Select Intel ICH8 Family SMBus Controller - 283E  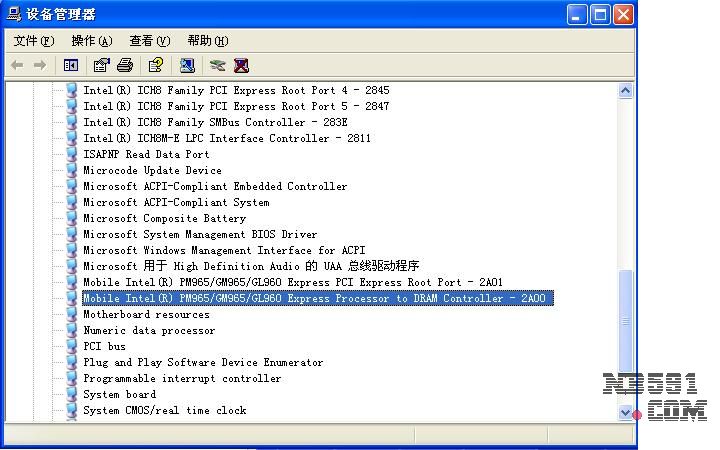pyautogui.click(x=215, y=122)
